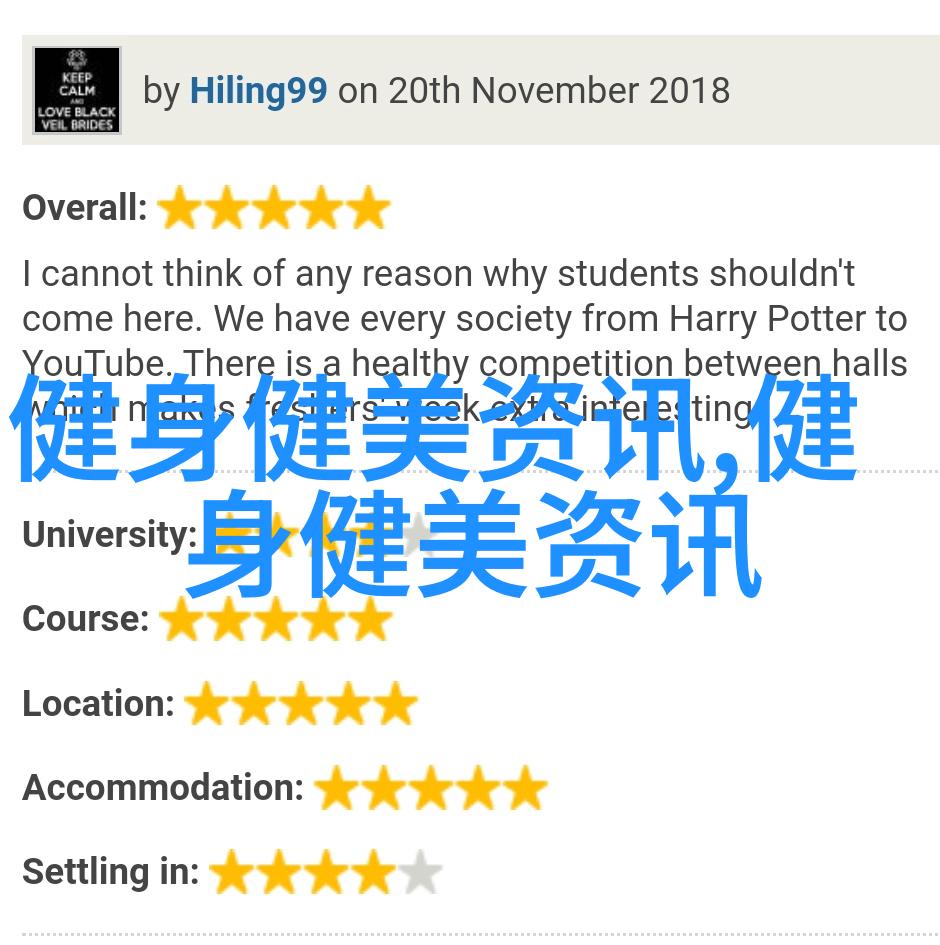Click the first star of Accommodation rating
This screenshot has width=940, height=945.
[x=336, y=788]
